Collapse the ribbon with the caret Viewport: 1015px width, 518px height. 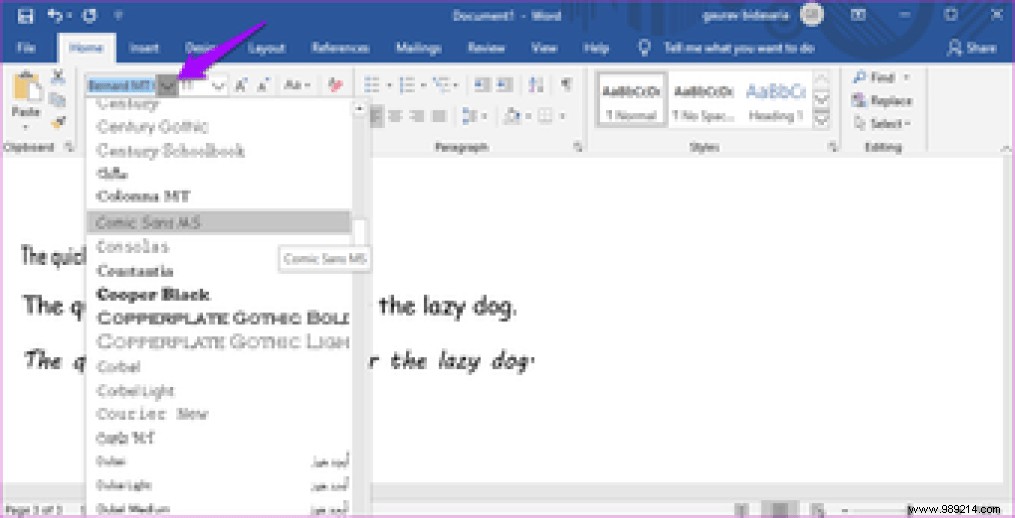click(1007, 148)
